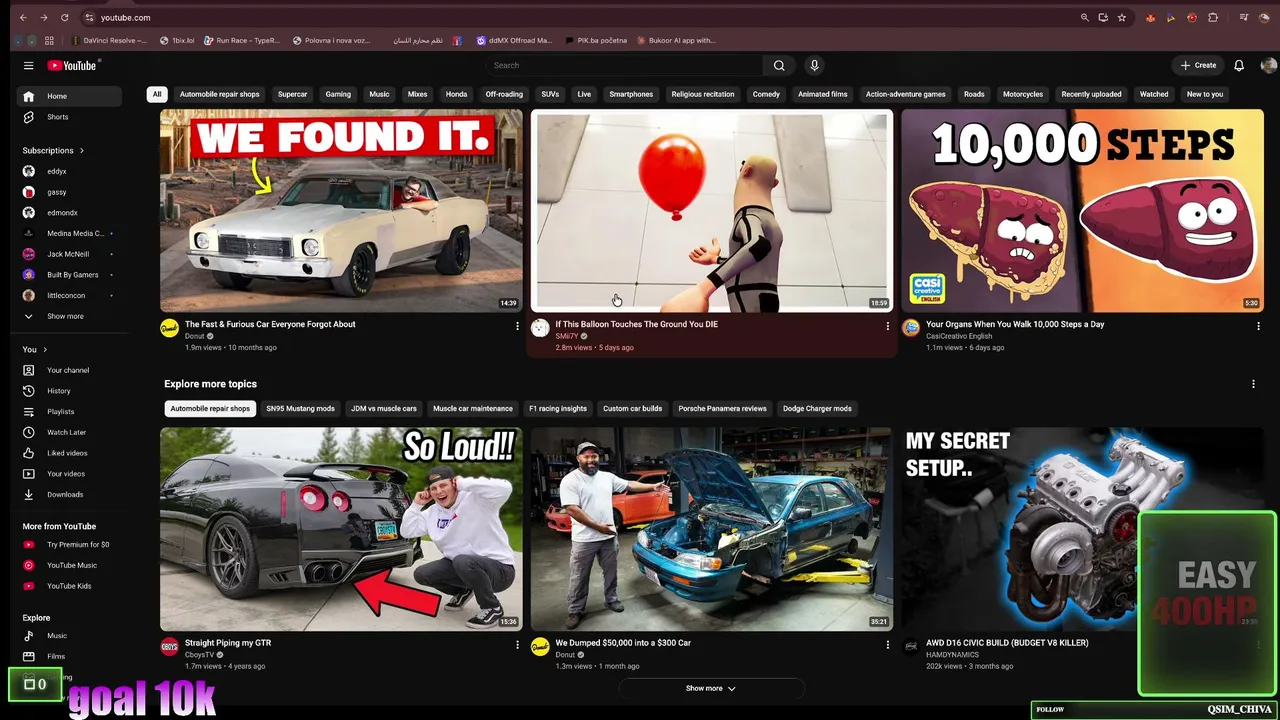Open the 10,000 Steps video thumbnail

(1082, 211)
